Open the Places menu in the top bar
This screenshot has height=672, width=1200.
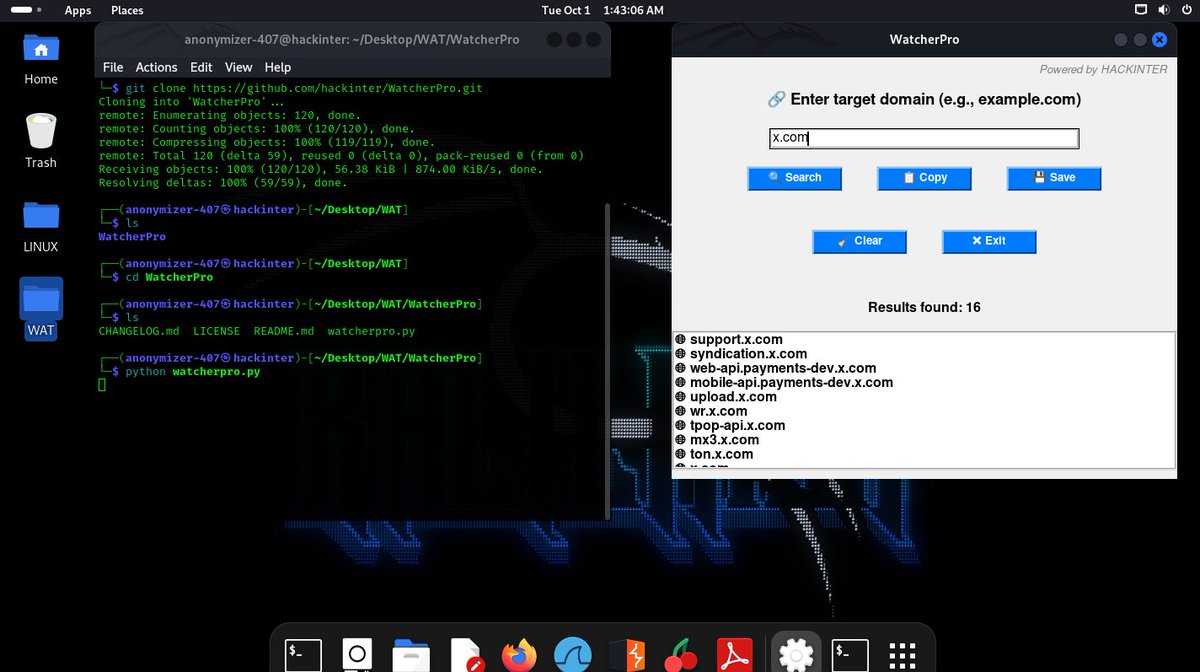click(x=126, y=10)
